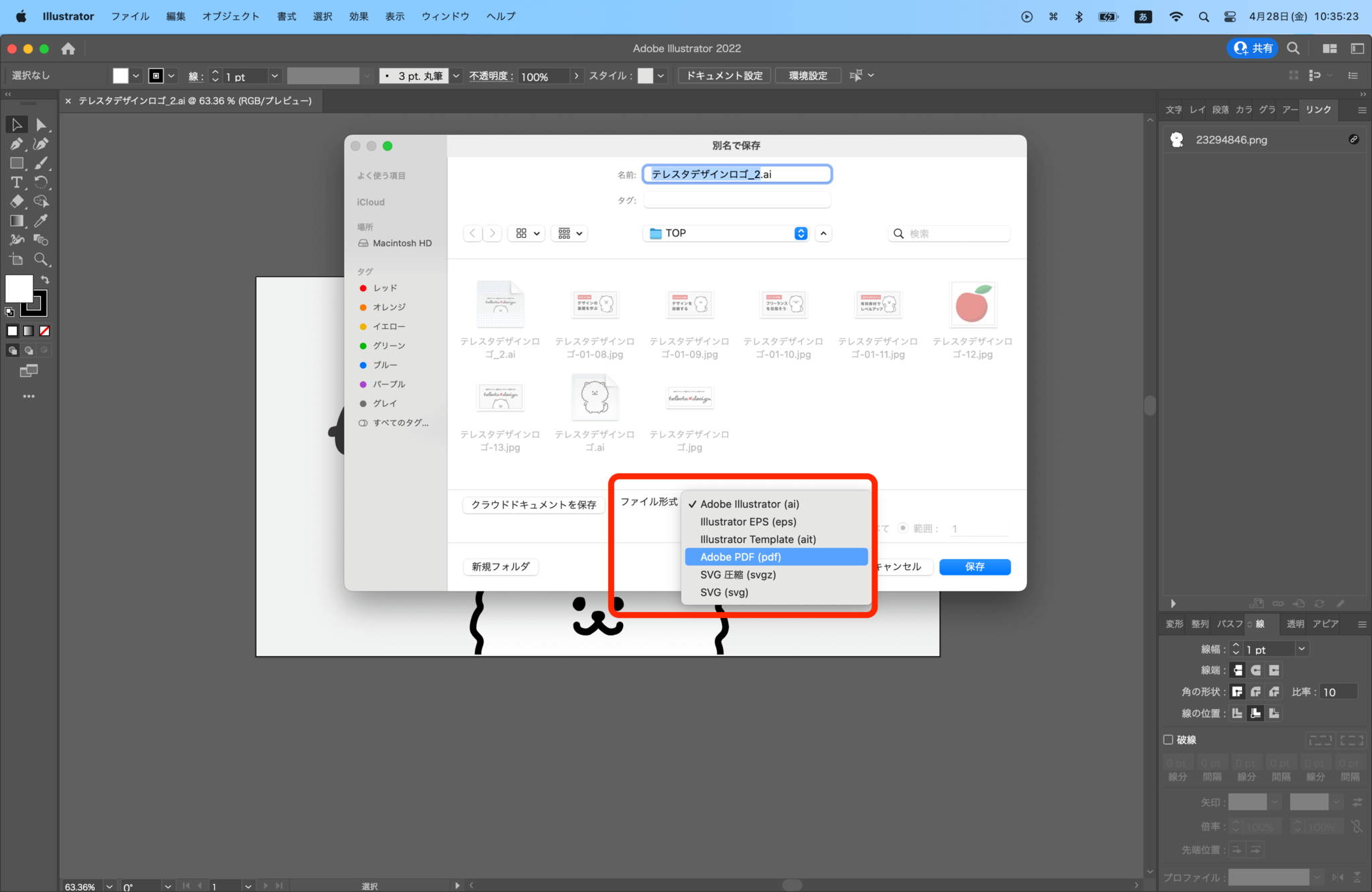The image size is (1372, 892).
Task: Toggle the round cap option for 線端
Action: click(1255, 670)
